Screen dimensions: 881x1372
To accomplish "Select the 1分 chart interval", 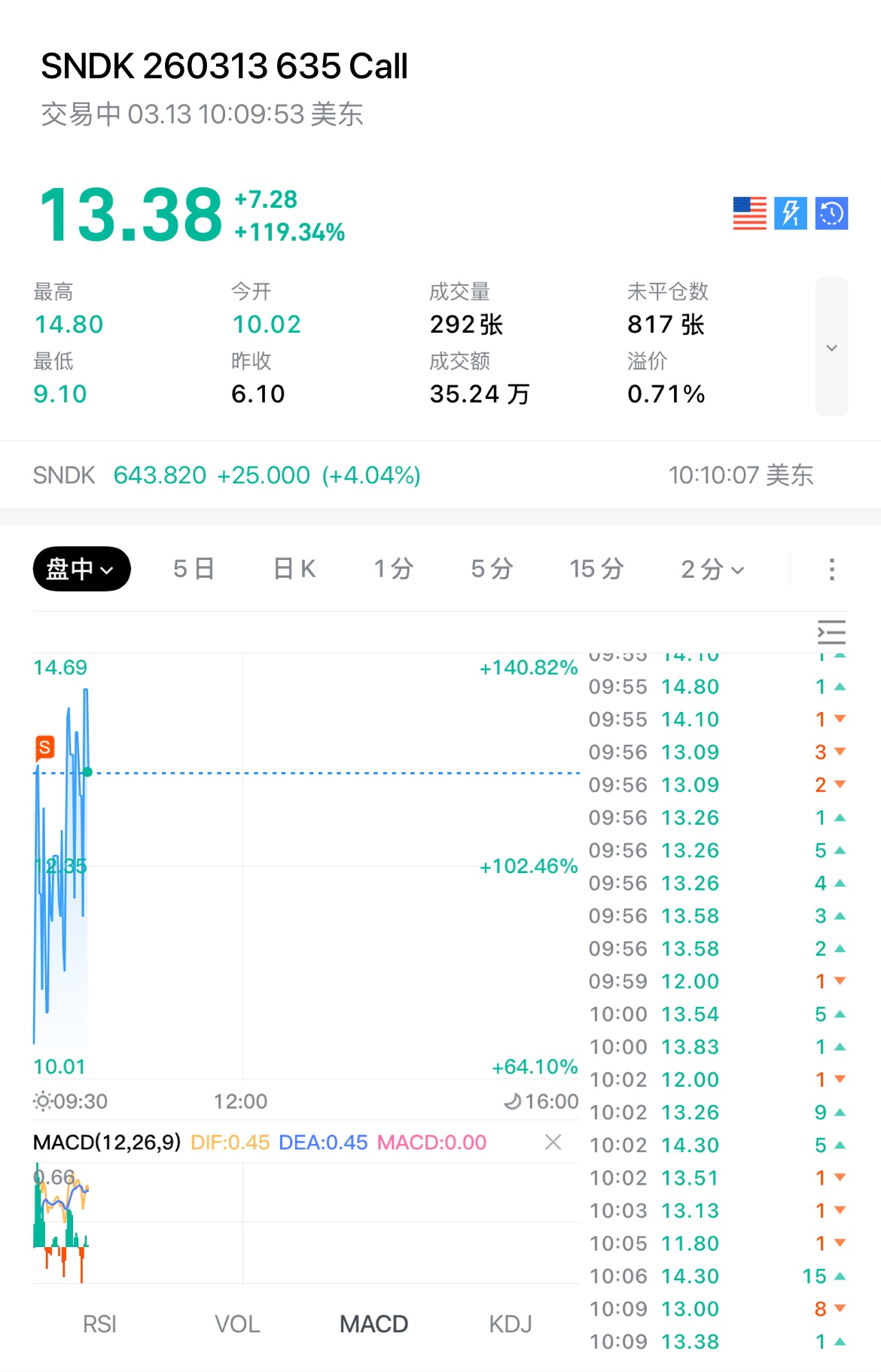I will coord(394,569).
